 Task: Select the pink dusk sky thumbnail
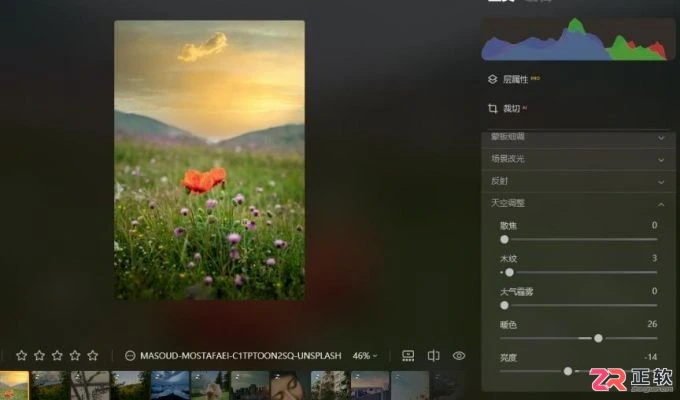[370, 385]
